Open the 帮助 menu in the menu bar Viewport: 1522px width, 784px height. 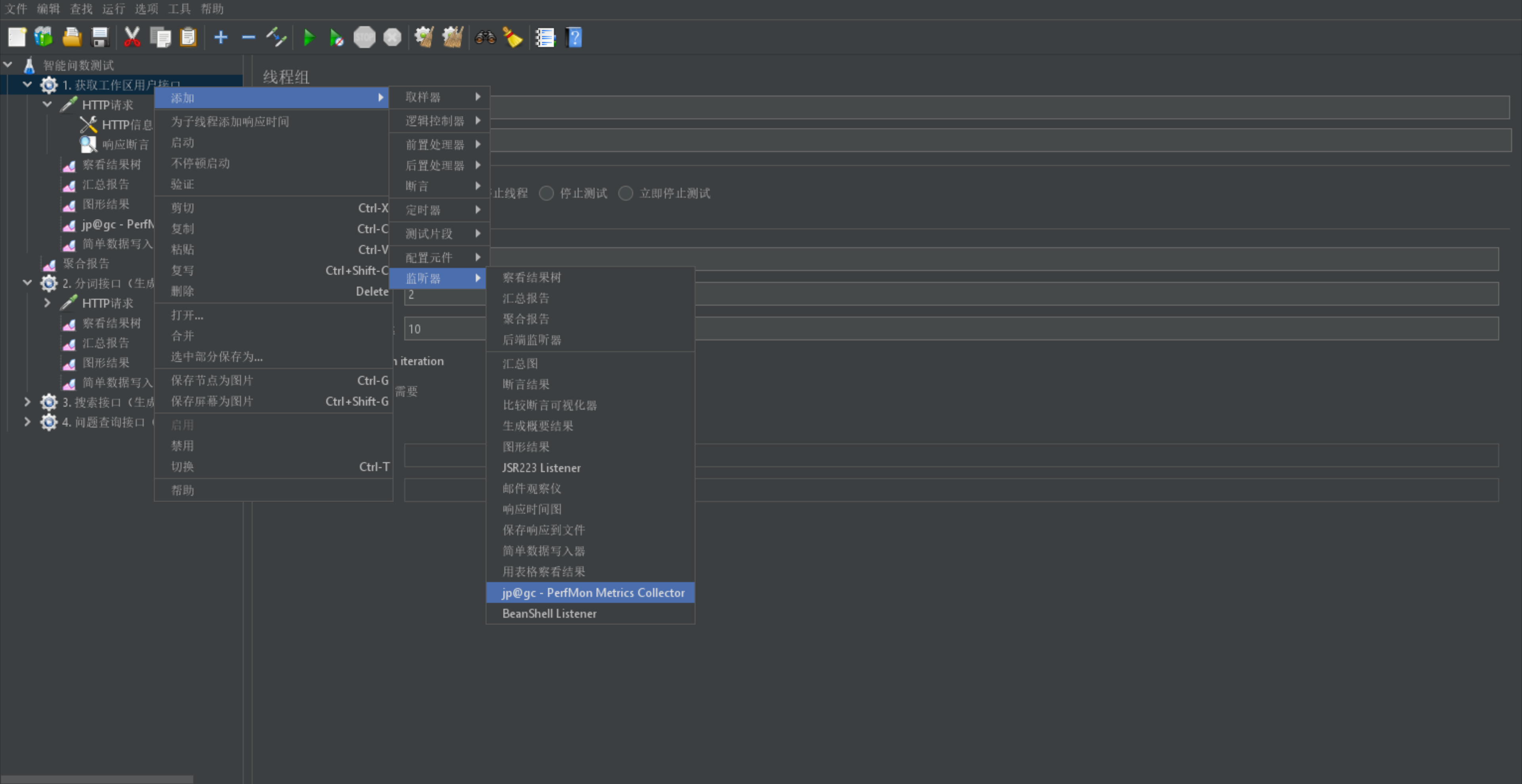tap(212, 9)
